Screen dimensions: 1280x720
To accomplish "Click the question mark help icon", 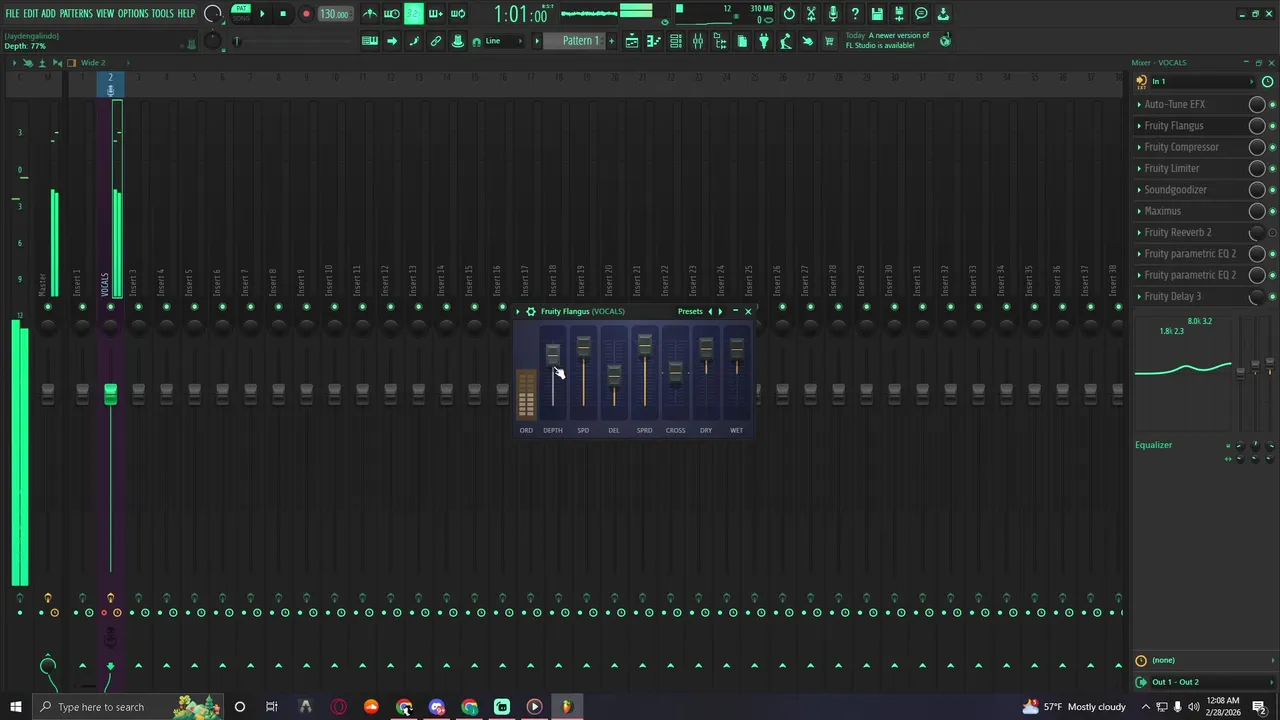I will click(855, 14).
